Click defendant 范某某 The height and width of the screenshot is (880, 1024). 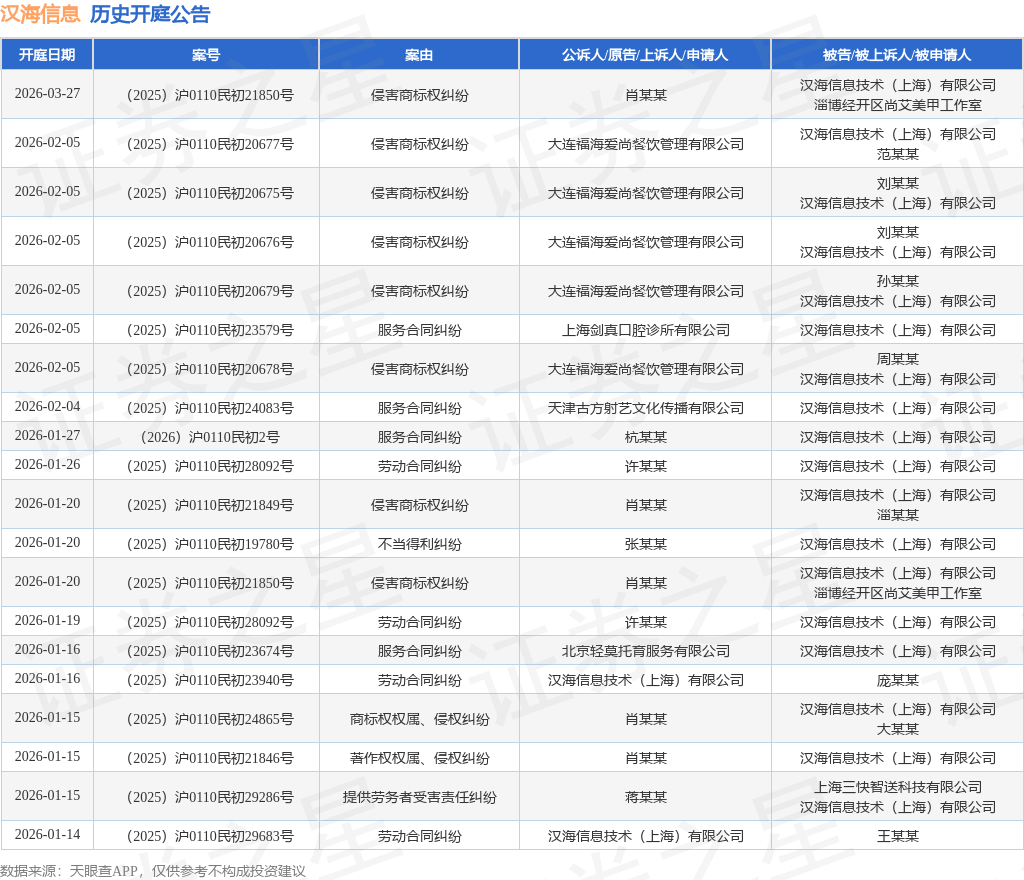tap(898, 155)
